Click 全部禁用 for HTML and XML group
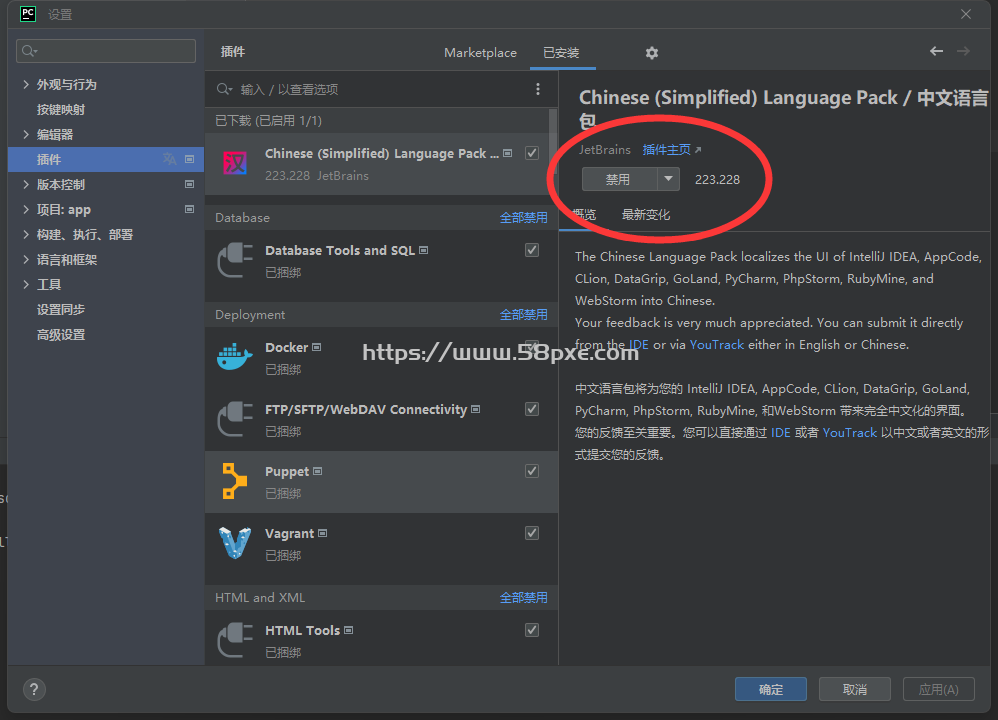998x720 pixels. coord(523,598)
